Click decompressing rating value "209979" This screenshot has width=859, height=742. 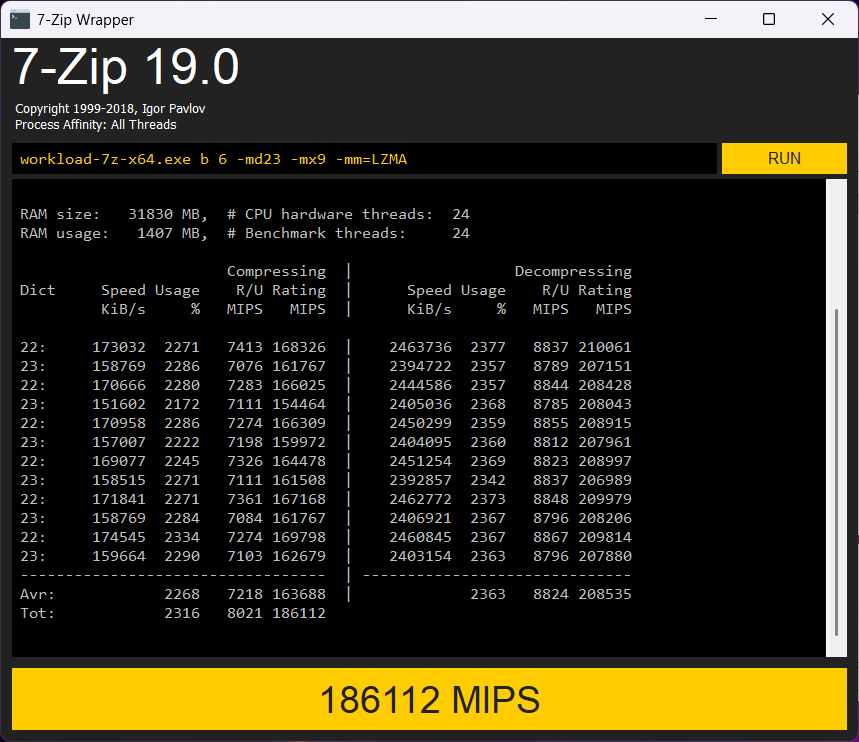[605, 499]
